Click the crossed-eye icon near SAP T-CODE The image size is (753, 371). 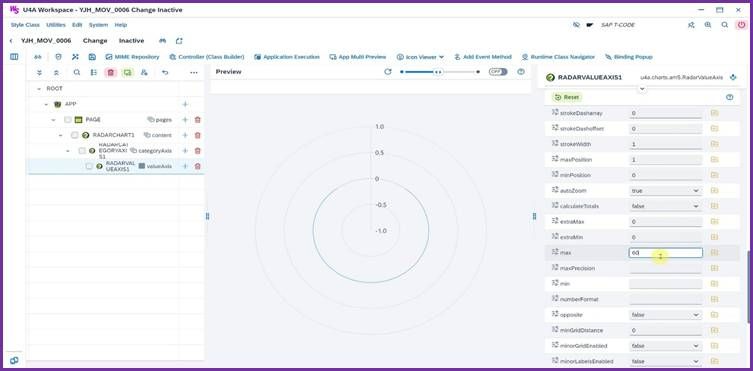576,25
